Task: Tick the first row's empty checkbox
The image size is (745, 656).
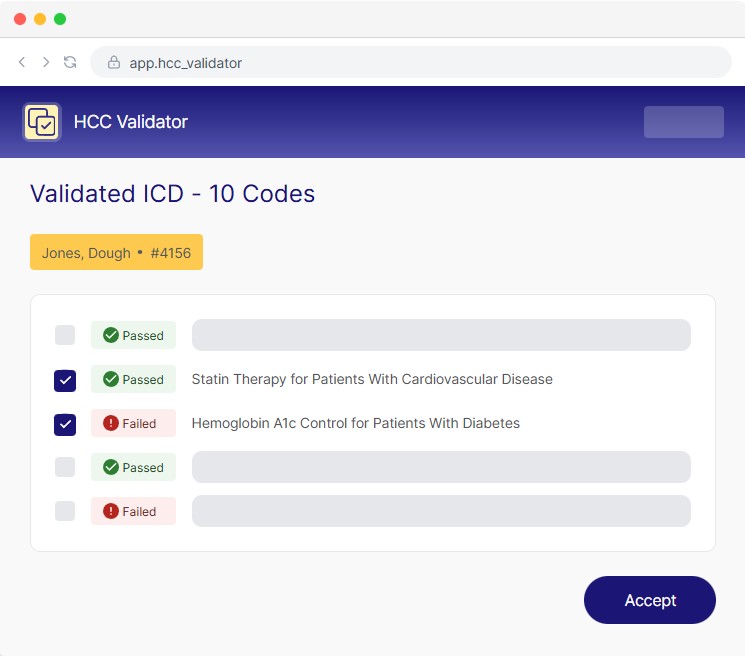Action: point(65,336)
